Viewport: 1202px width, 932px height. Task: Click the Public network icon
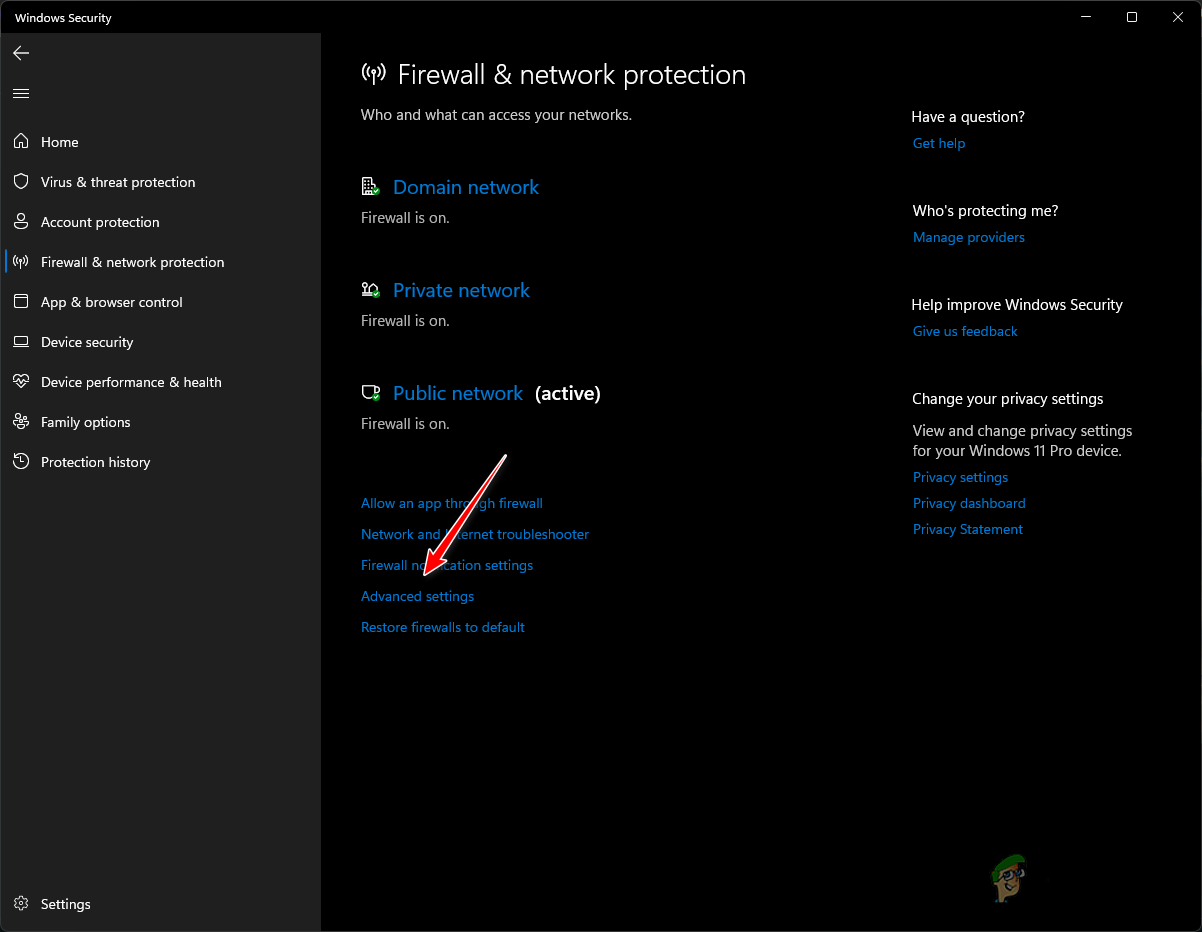[x=371, y=392]
